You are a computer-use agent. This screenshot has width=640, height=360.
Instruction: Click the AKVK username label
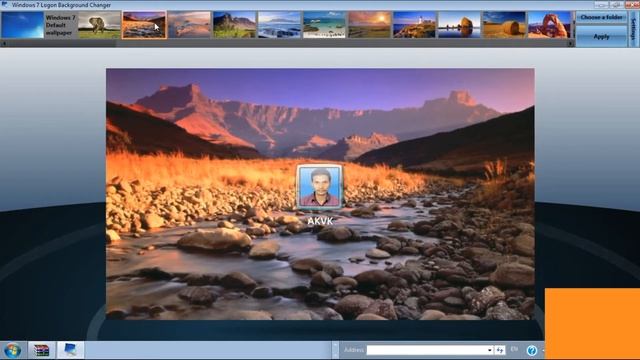pyautogui.click(x=320, y=221)
